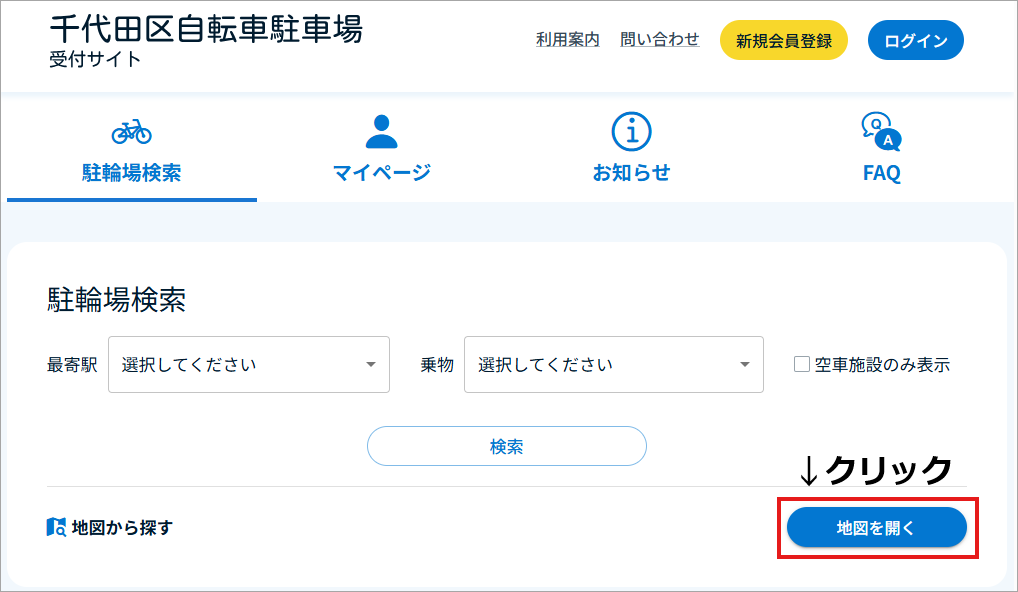
Task: Click the info circle icon above お知らせ
Action: coord(631,132)
